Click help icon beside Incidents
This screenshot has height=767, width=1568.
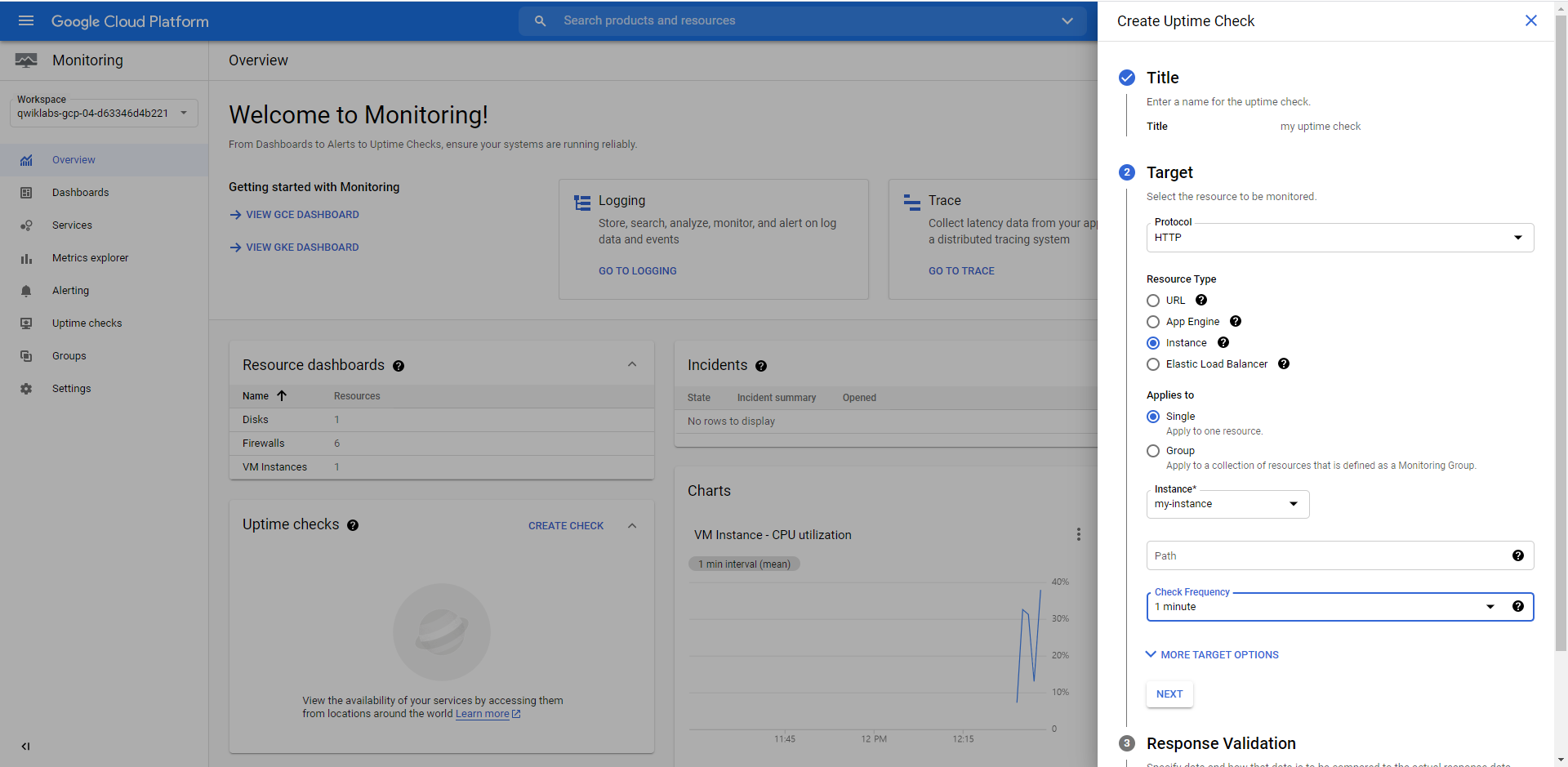761,366
